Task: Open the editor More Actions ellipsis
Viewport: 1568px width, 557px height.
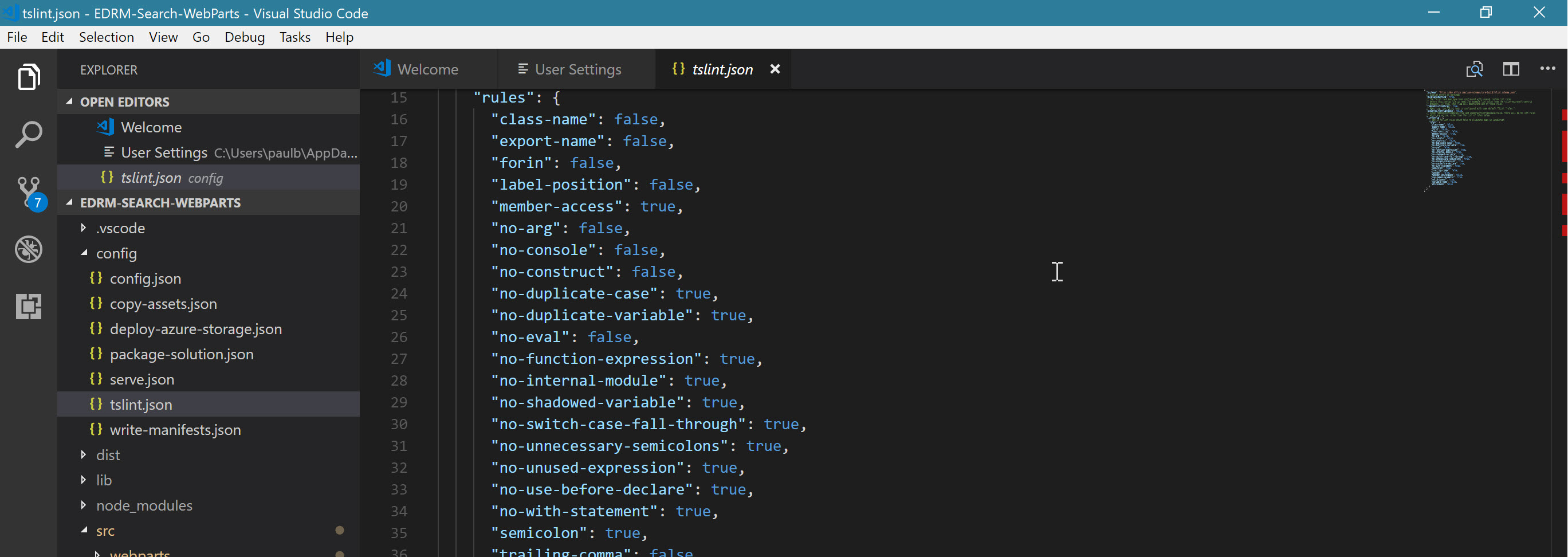Action: pyautogui.click(x=1547, y=69)
